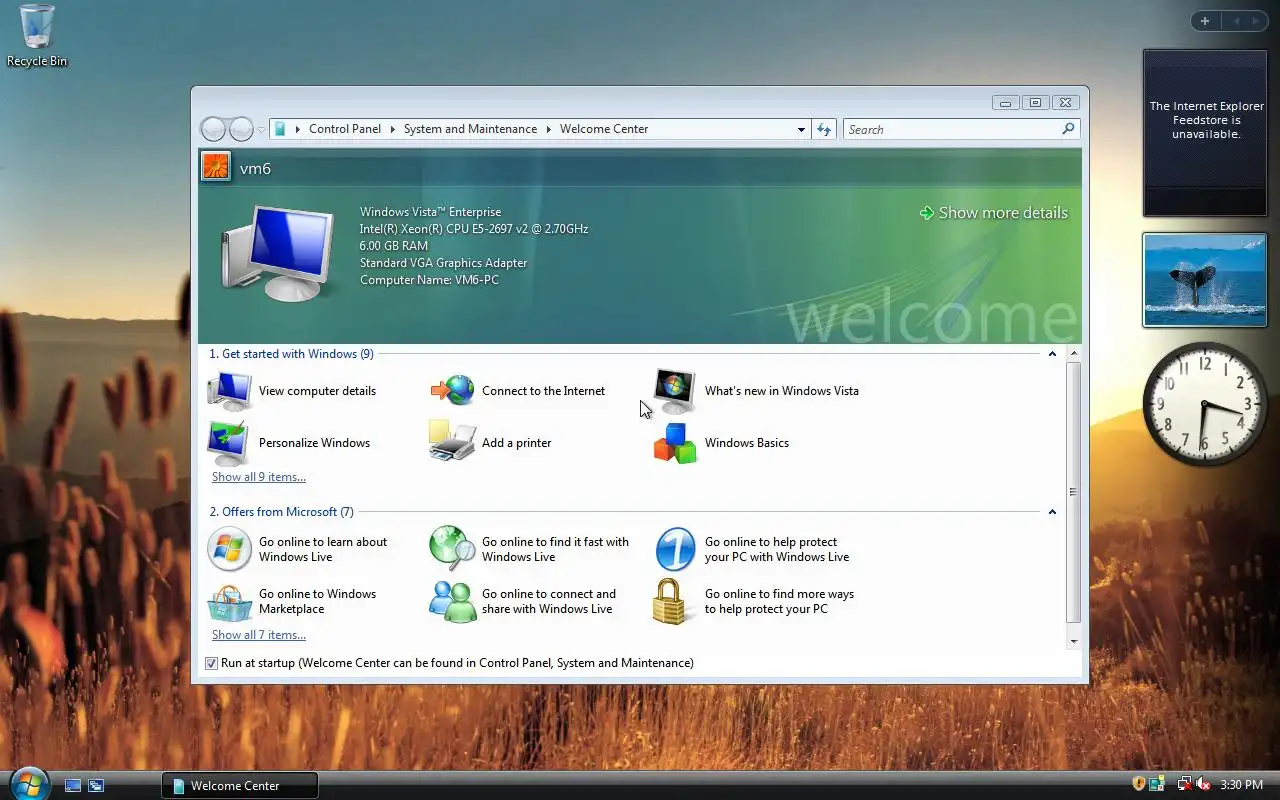Click the vertical scrollbar down arrow
Screen dimensions: 1280x800
pyautogui.click(x=1074, y=641)
